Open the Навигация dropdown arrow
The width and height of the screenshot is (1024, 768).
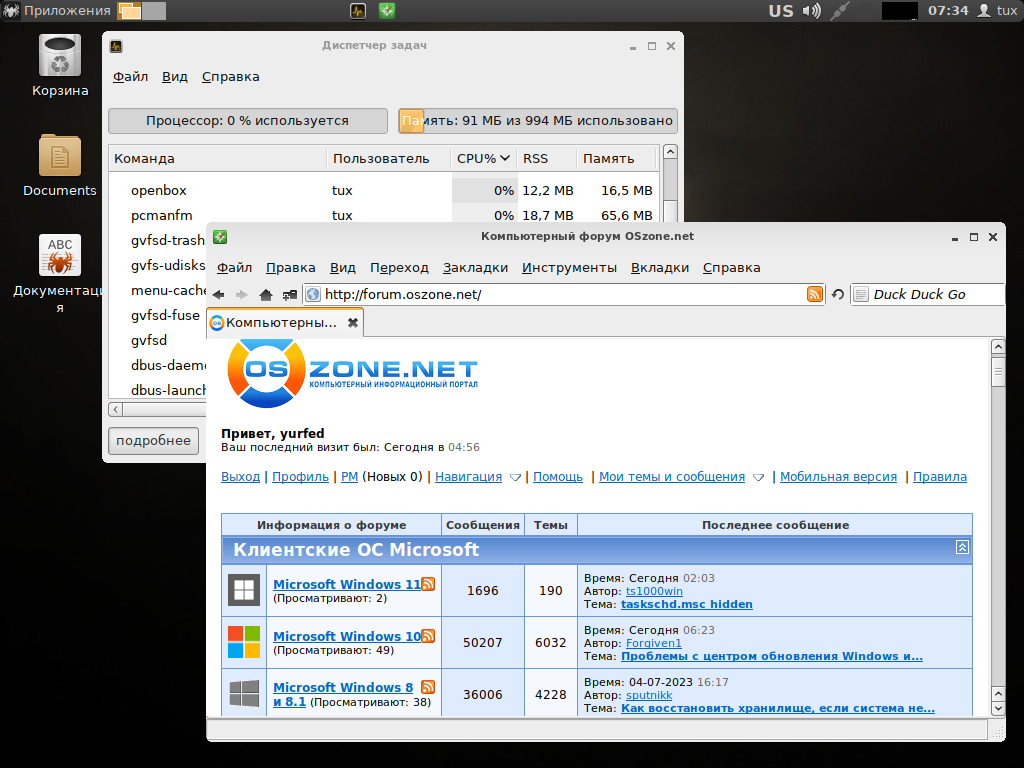click(x=515, y=477)
